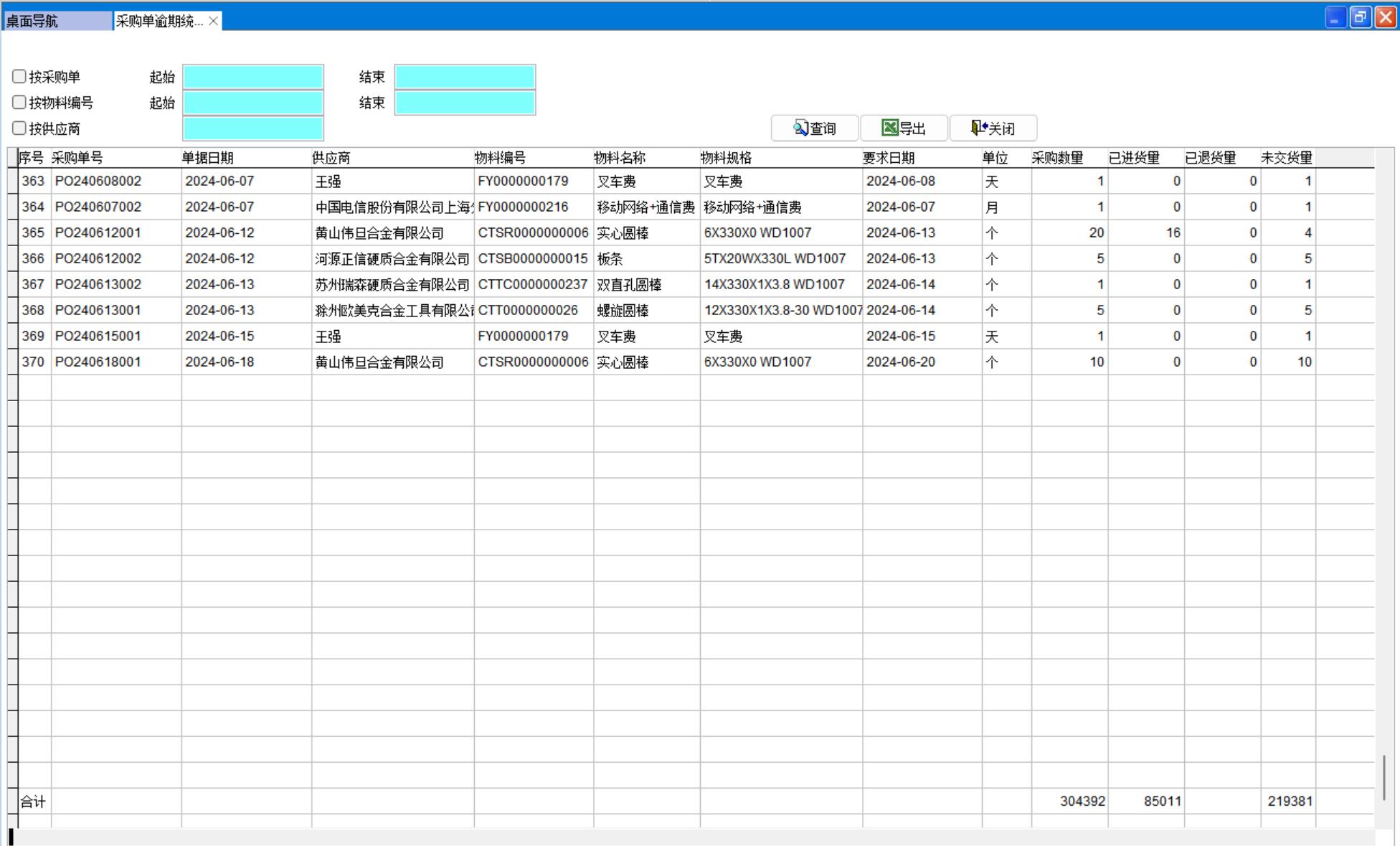Screen dimensions: 1400x846
Task: Click the magnifier icon on the 查询 button
Action: [801, 128]
